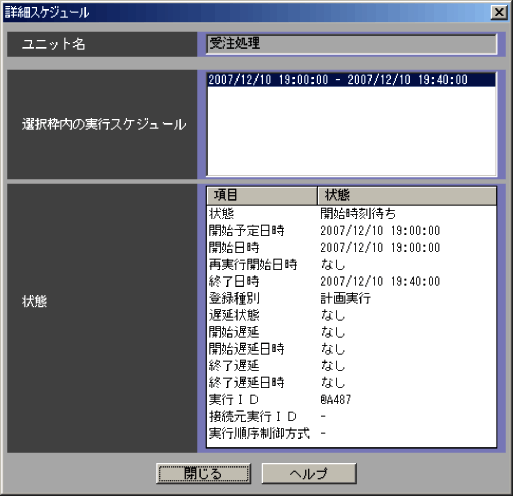
Task: Click the 項目 column header
Action: (262, 195)
